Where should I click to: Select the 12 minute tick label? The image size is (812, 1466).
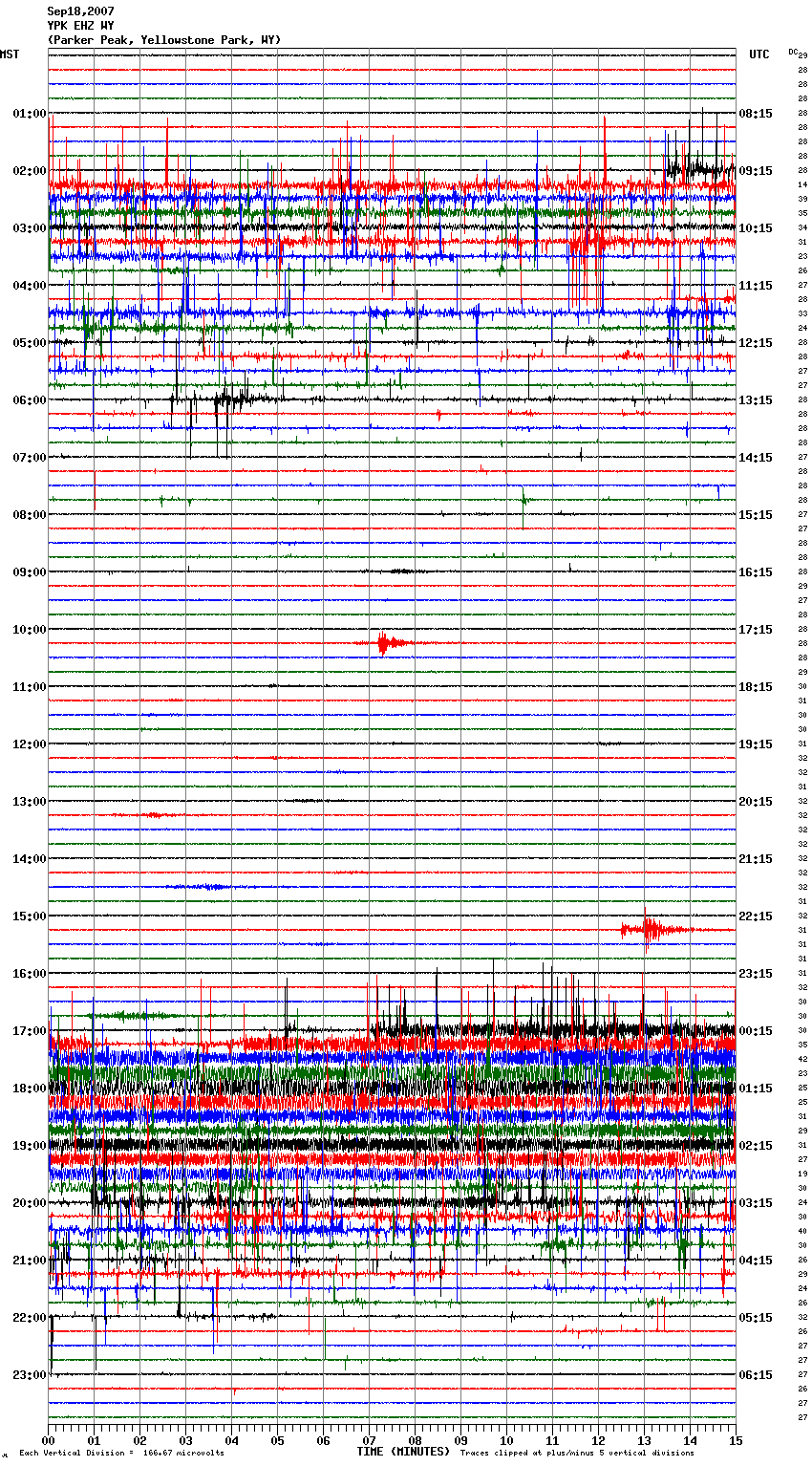(599, 1440)
